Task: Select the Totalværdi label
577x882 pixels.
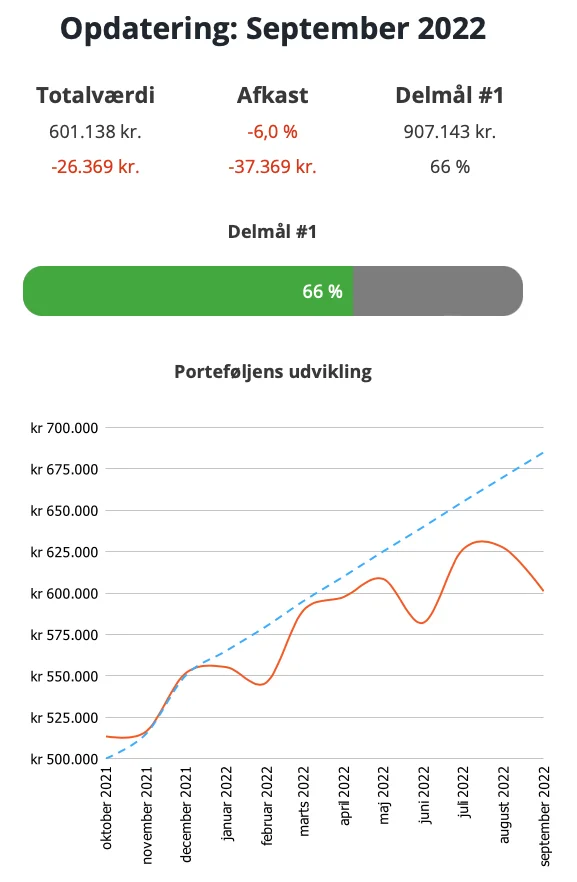Action: (x=95, y=95)
